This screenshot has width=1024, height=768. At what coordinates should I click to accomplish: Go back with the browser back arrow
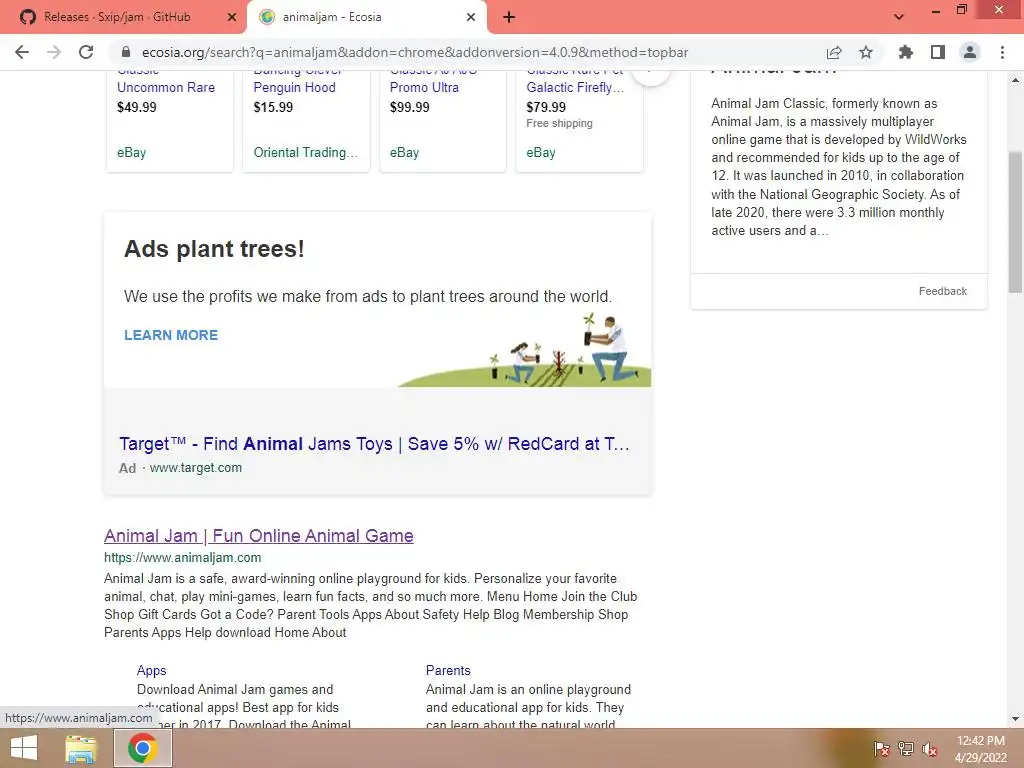[x=22, y=52]
